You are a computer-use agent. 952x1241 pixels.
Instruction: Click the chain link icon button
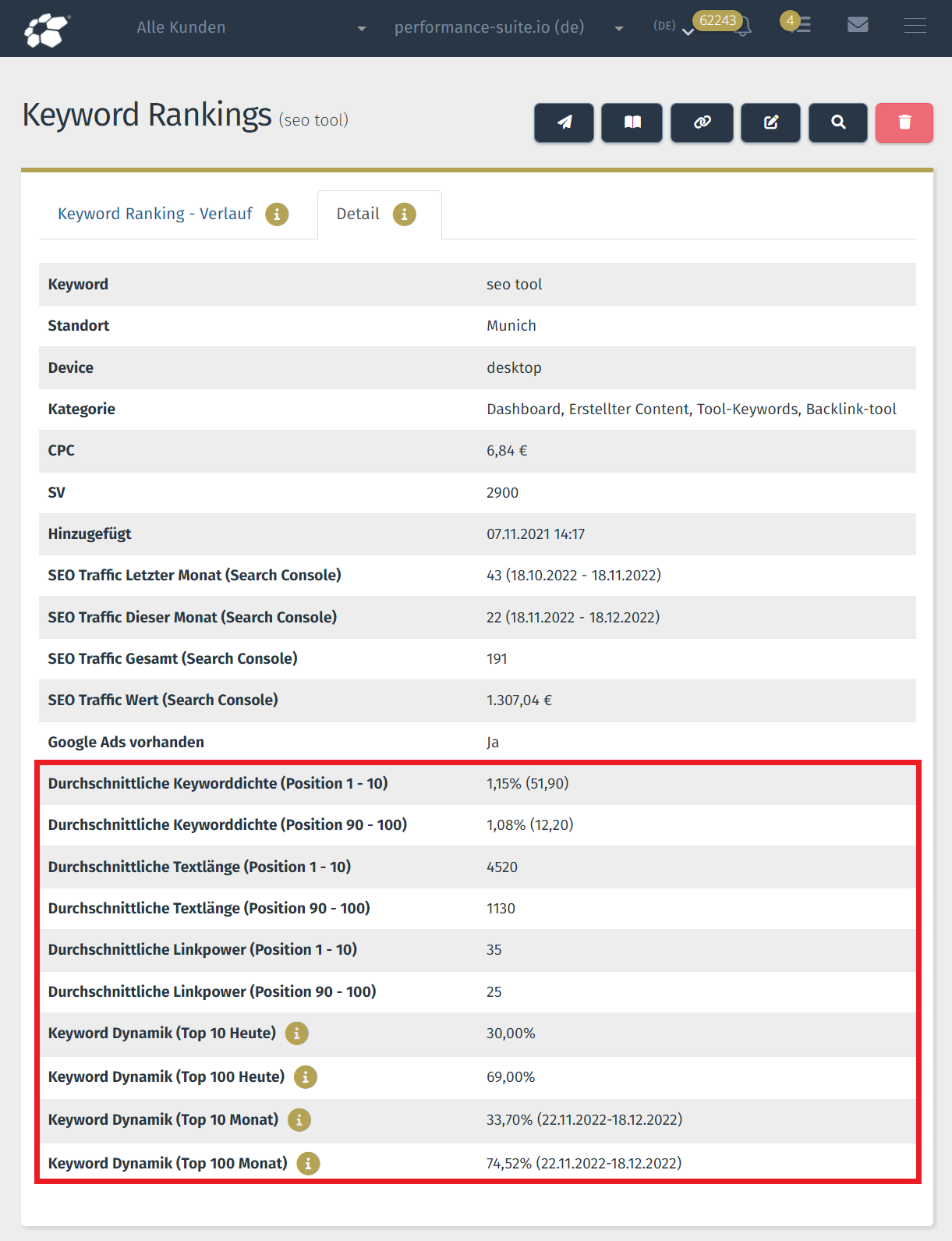tap(702, 122)
